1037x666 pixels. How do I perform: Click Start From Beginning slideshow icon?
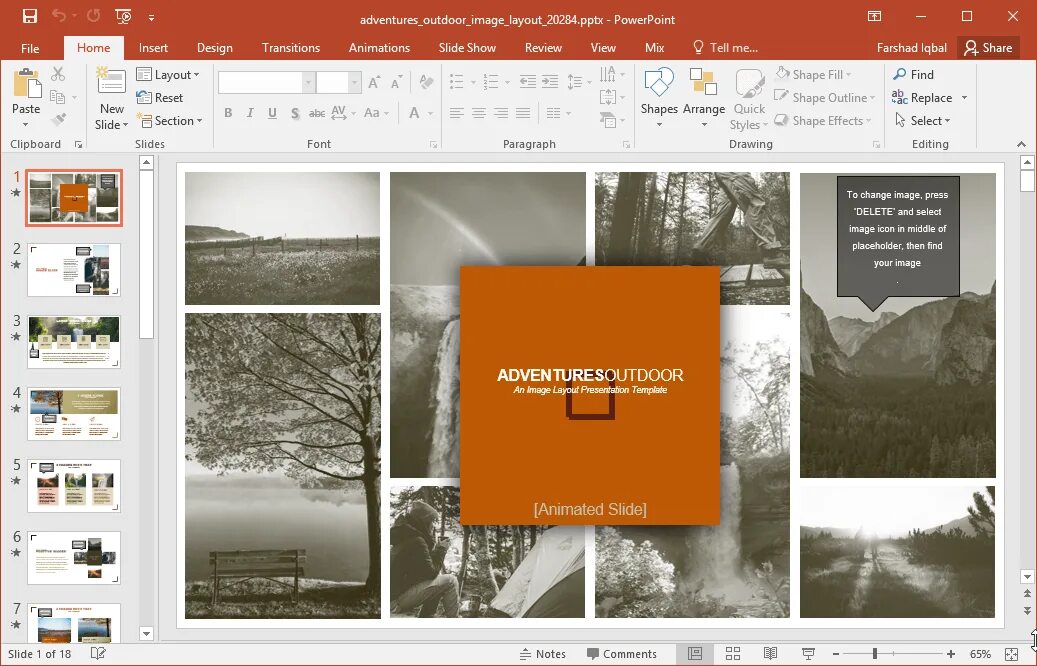coord(123,17)
